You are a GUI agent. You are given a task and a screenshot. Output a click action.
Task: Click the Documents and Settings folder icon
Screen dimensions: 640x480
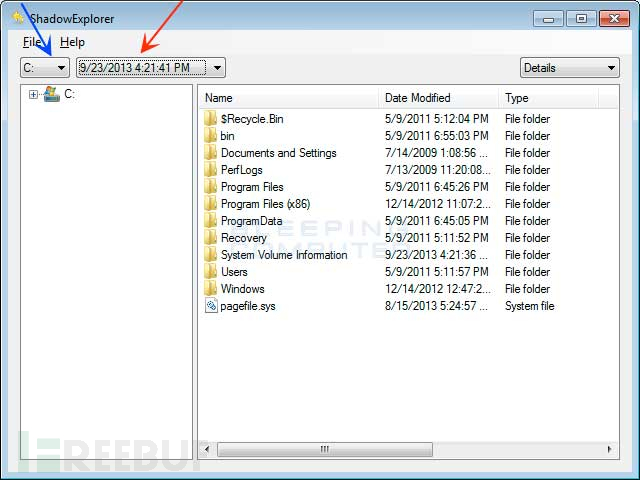211,153
